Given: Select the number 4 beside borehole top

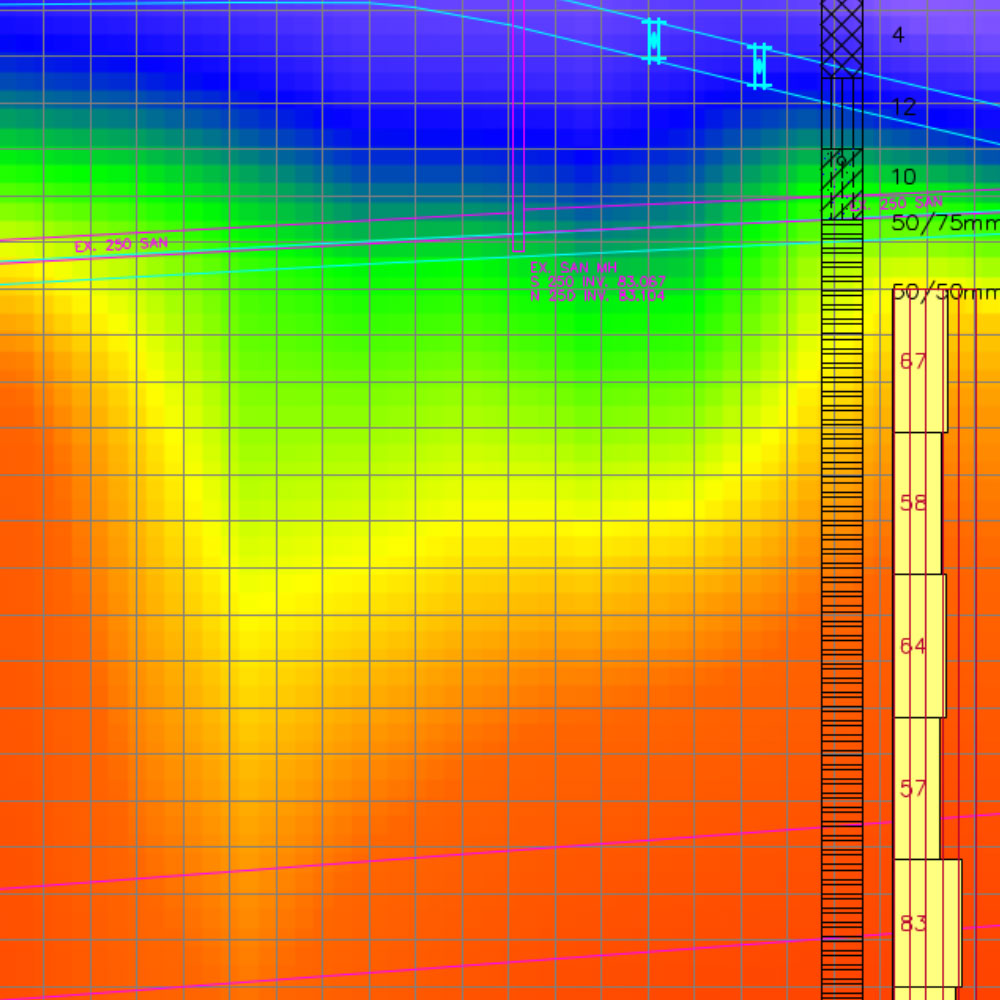Looking at the screenshot, I should [x=898, y=35].
